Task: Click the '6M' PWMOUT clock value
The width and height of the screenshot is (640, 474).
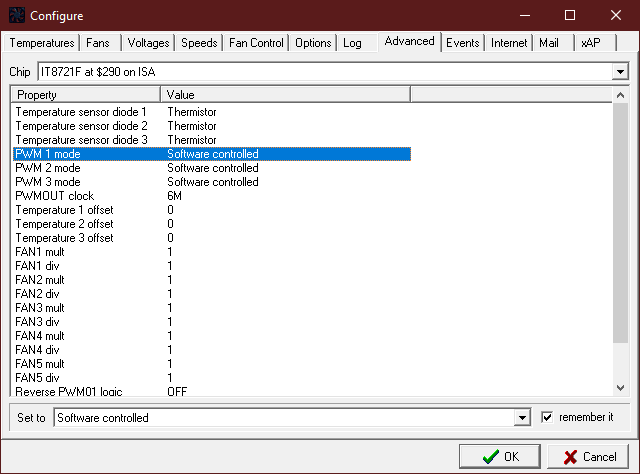Action: [x=174, y=196]
